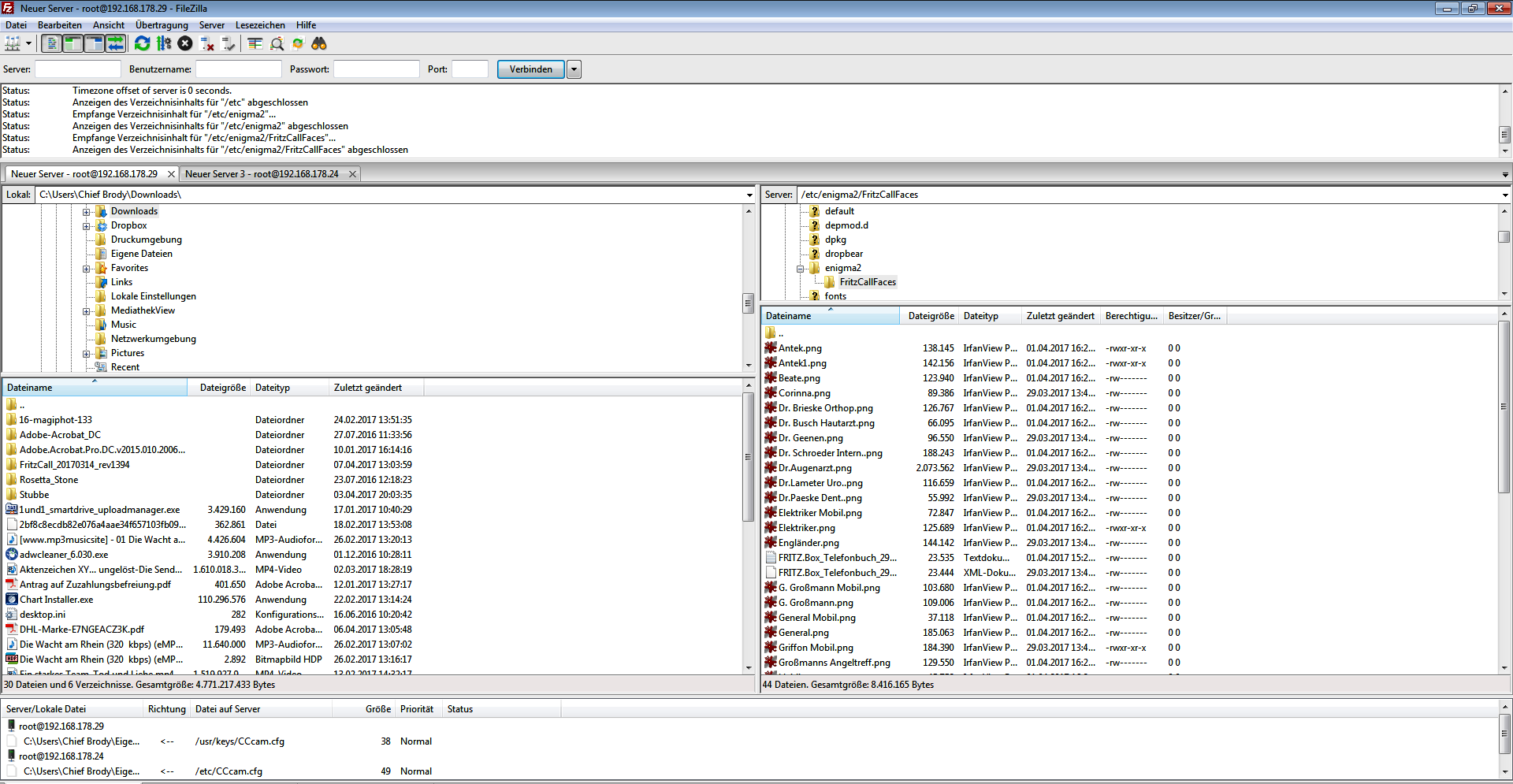Switch to Neuer Server 3 tab
This screenshot has width=1513, height=784.
point(262,174)
